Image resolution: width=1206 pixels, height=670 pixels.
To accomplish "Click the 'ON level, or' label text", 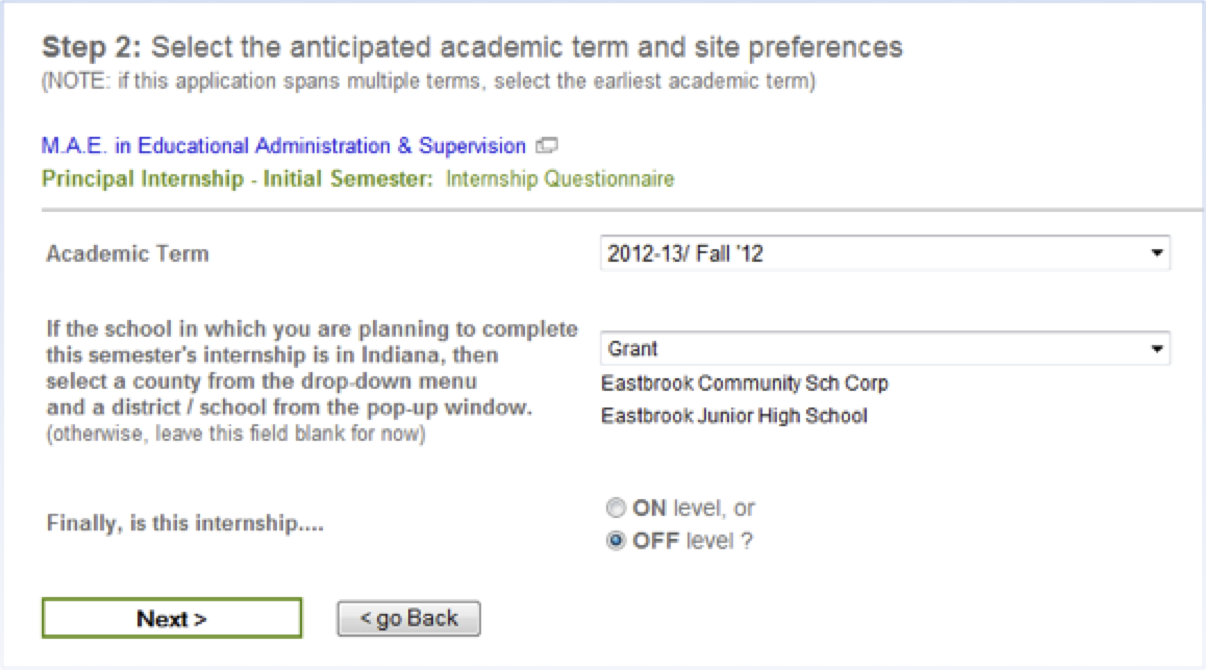I will [693, 508].
